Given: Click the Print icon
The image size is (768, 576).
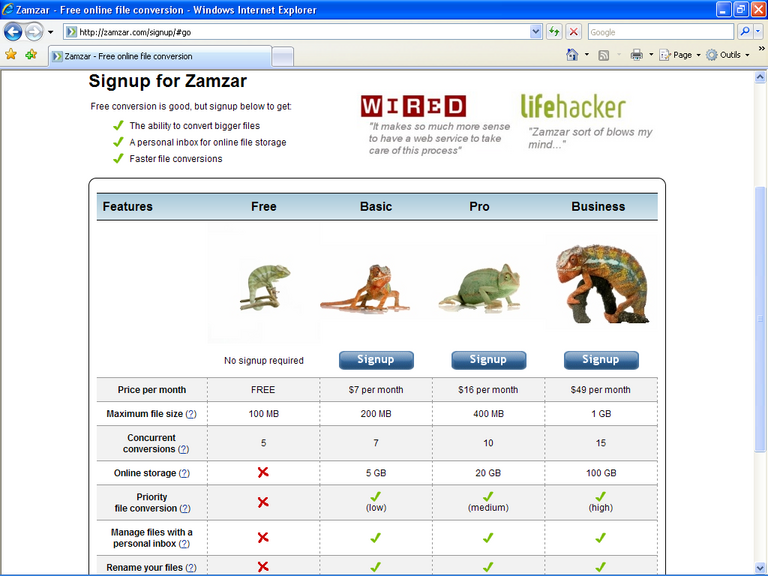Looking at the screenshot, I should 636,55.
